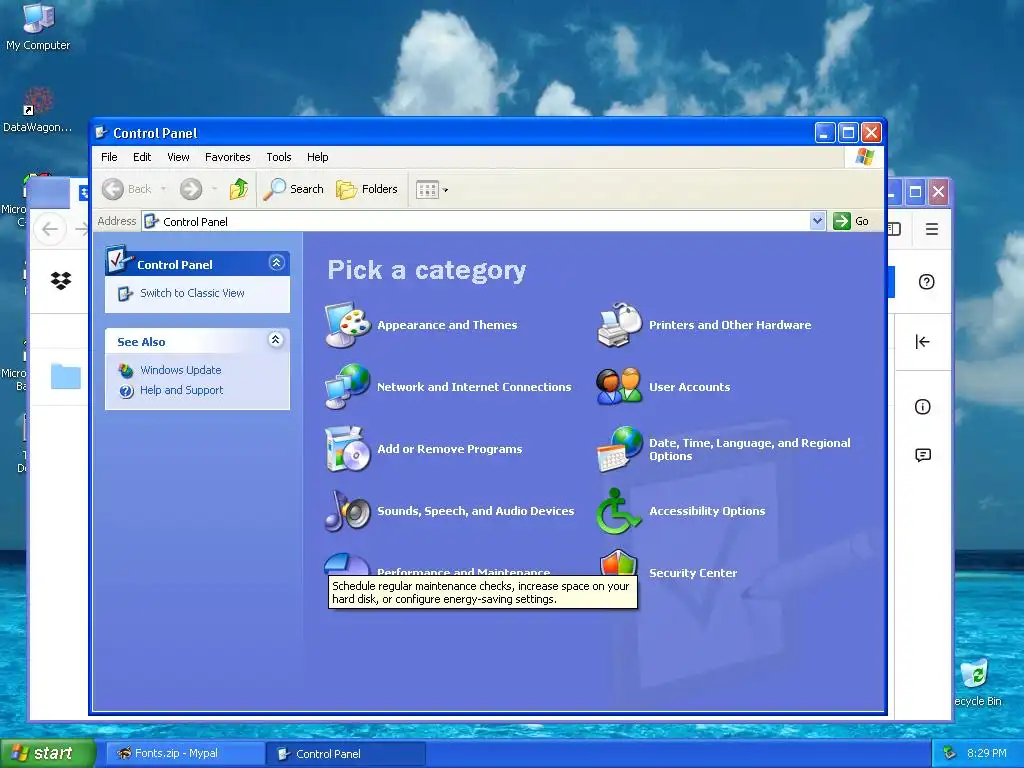Toggle the Folders pane toolbar button

click(366, 189)
